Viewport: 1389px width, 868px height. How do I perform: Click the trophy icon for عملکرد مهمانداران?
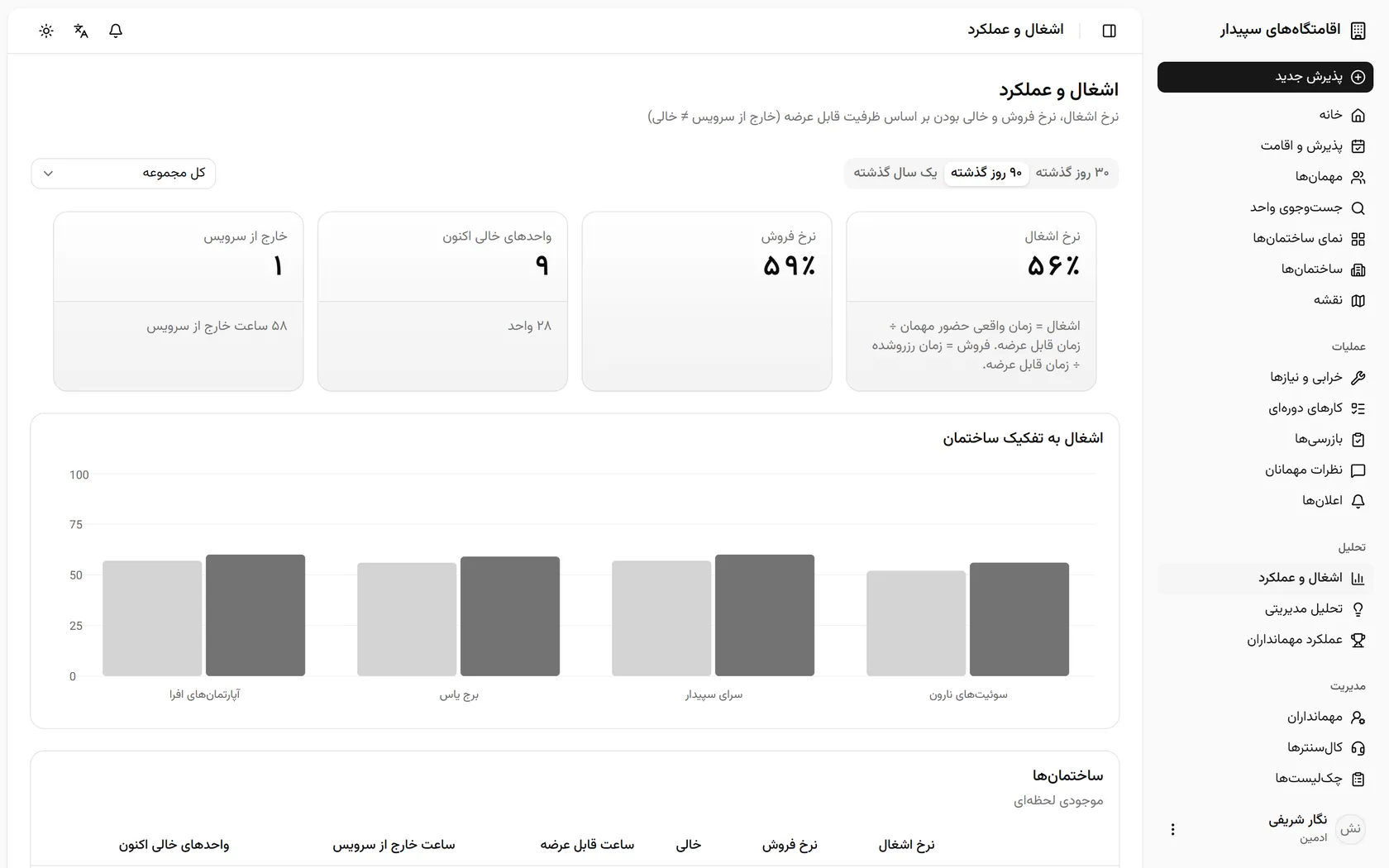click(x=1358, y=640)
